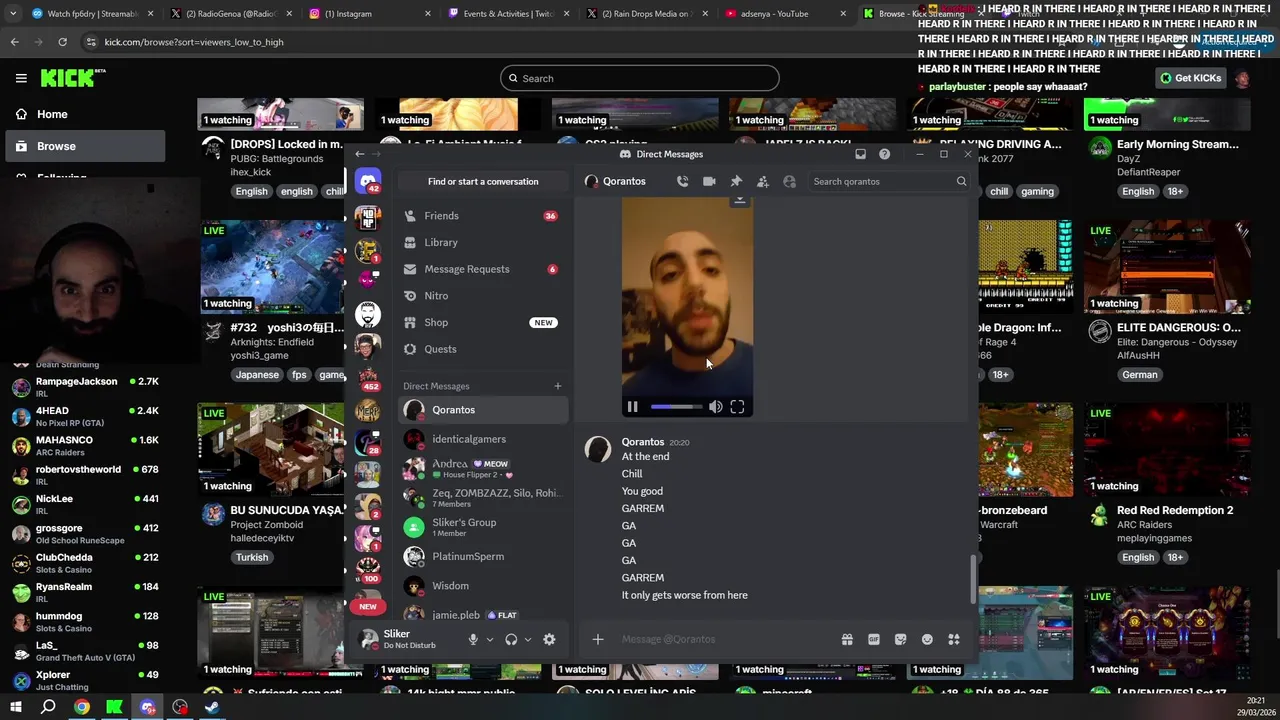The height and width of the screenshot is (720, 1280).
Task: Show user profile icon in Discord header
Action: point(789,181)
